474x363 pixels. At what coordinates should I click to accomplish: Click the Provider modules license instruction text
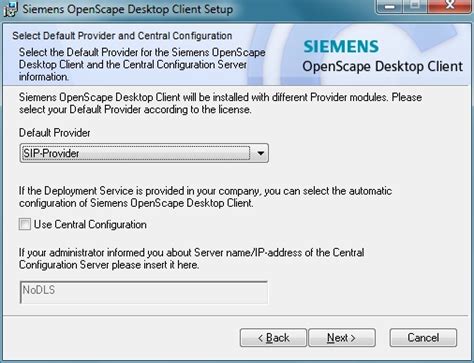[220, 103]
